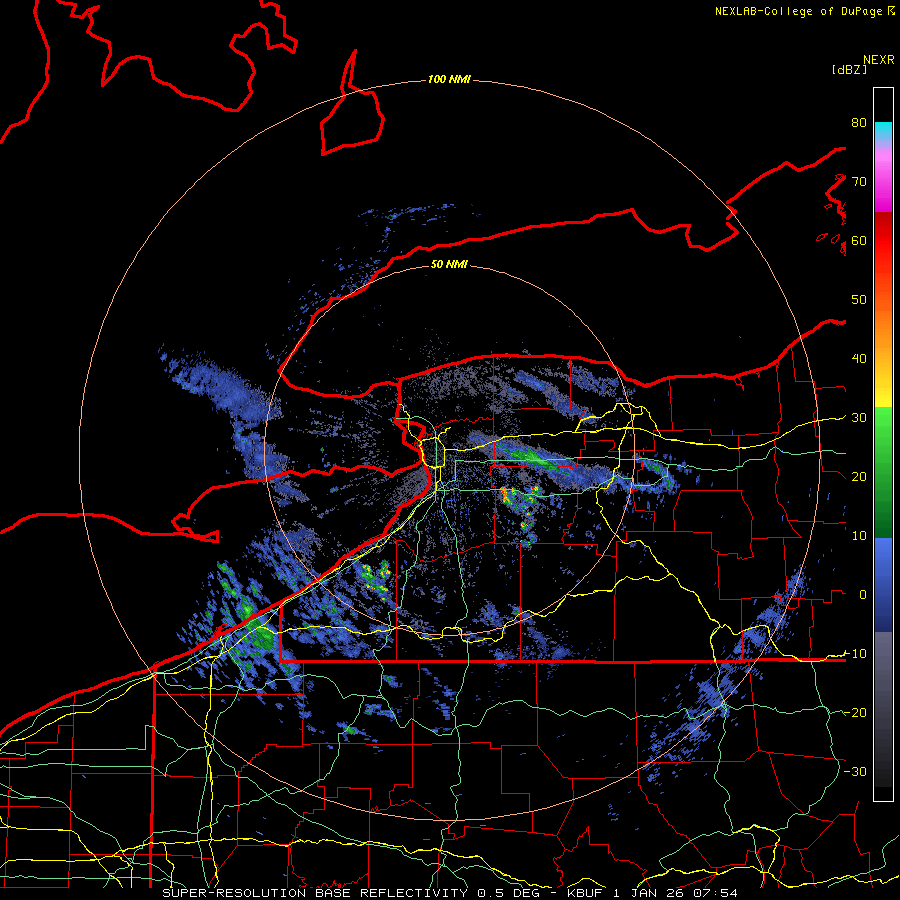
Task: Click the SUPER-RESOLUTION BASE REFLECTIVITY caption text
Action: tap(315, 893)
